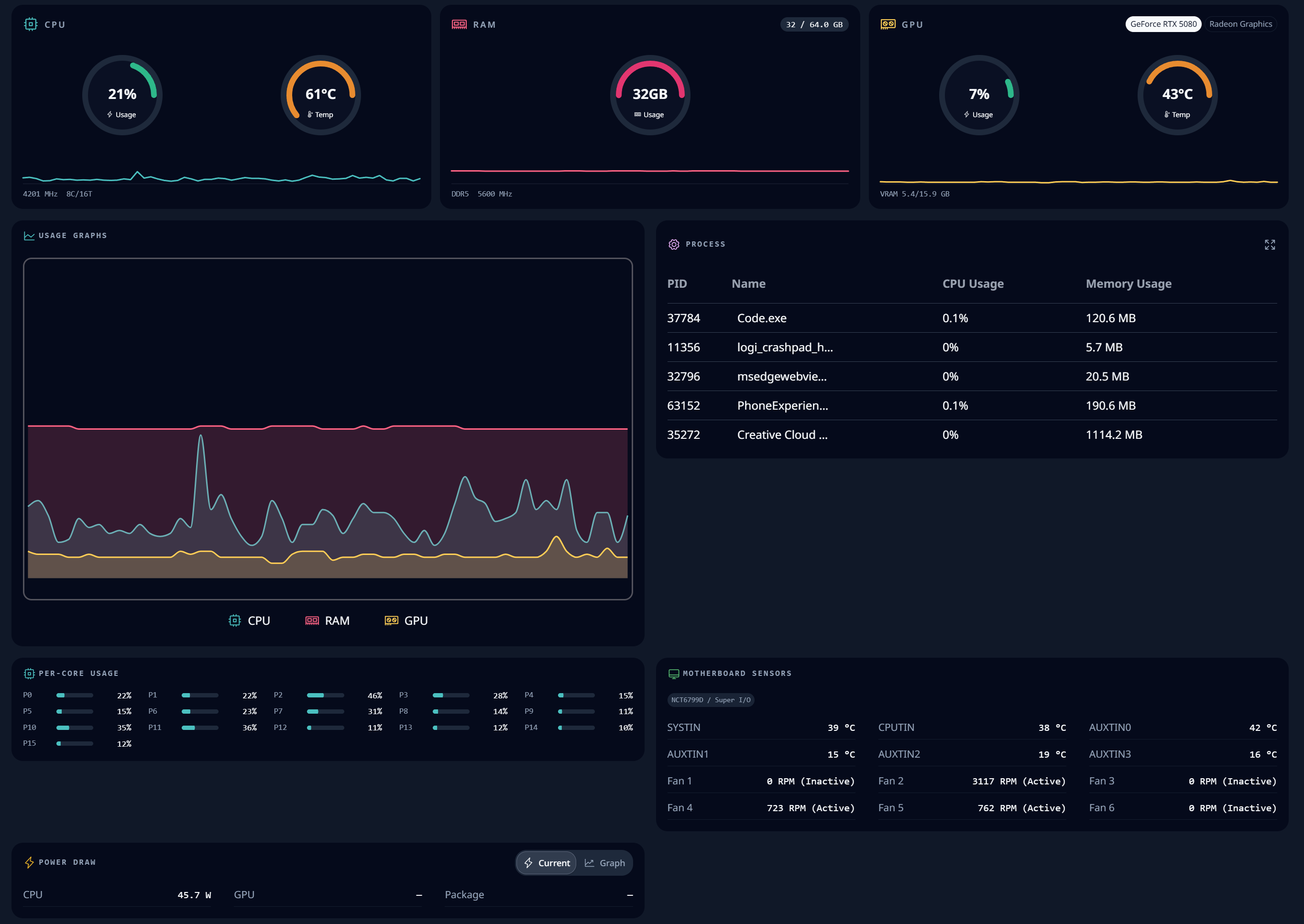The height and width of the screenshot is (924, 1304).
Task: Sort processes by the CPU Usage column header
Action: click(x=973, y=283)
